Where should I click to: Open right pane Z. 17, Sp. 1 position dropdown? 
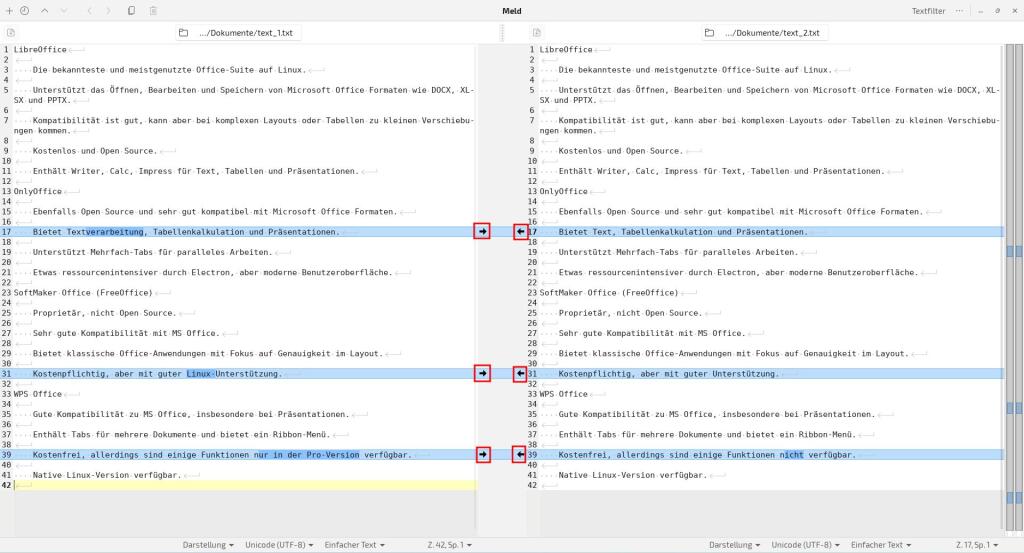coord(972,545)
